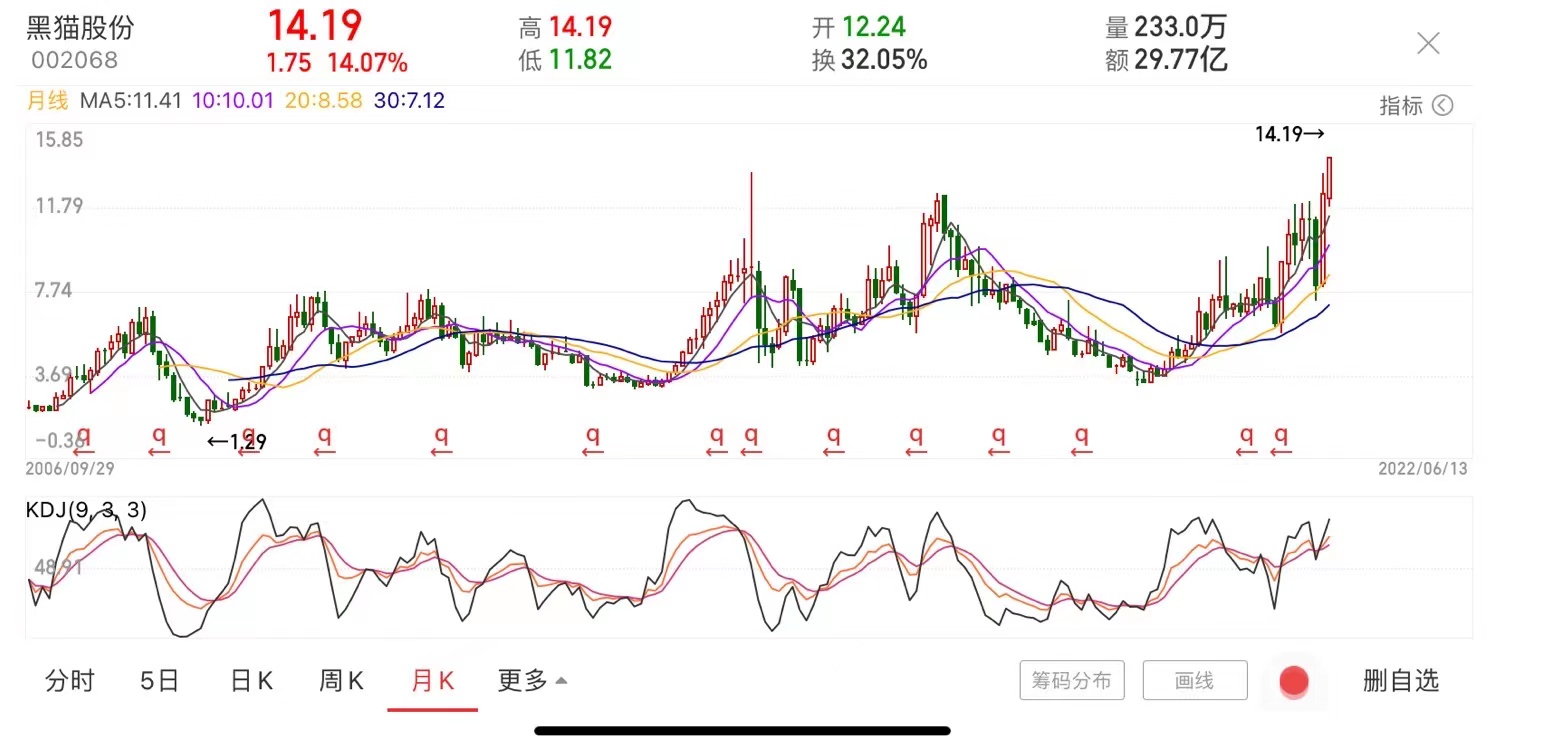Image resolution: width=1554 pixels, height=750 pixels.
Task: Click the MA5:11.41 moving average label
Action: 130,101
